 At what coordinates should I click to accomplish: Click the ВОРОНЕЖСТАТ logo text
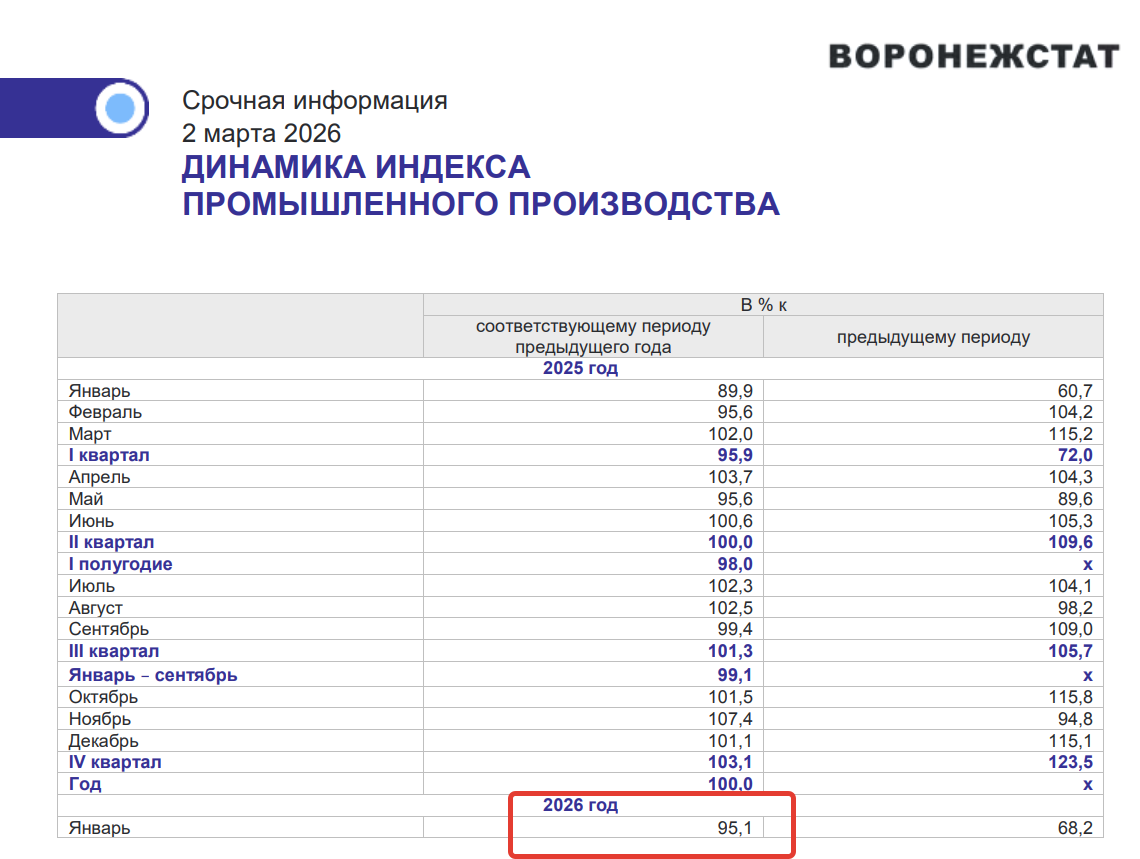pyautogui.click(x=973, y=56)
